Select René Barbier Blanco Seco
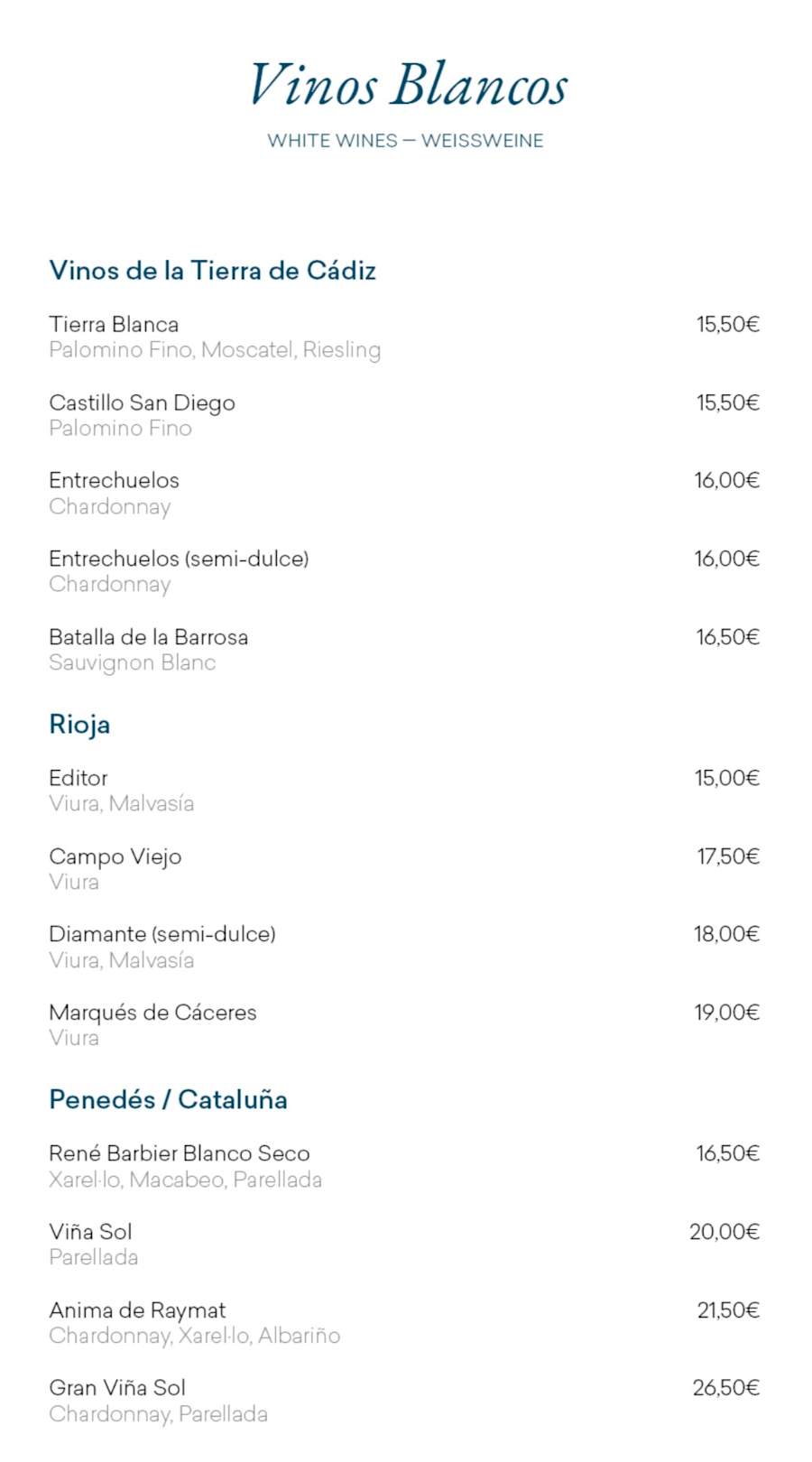 click(179, 1153)
